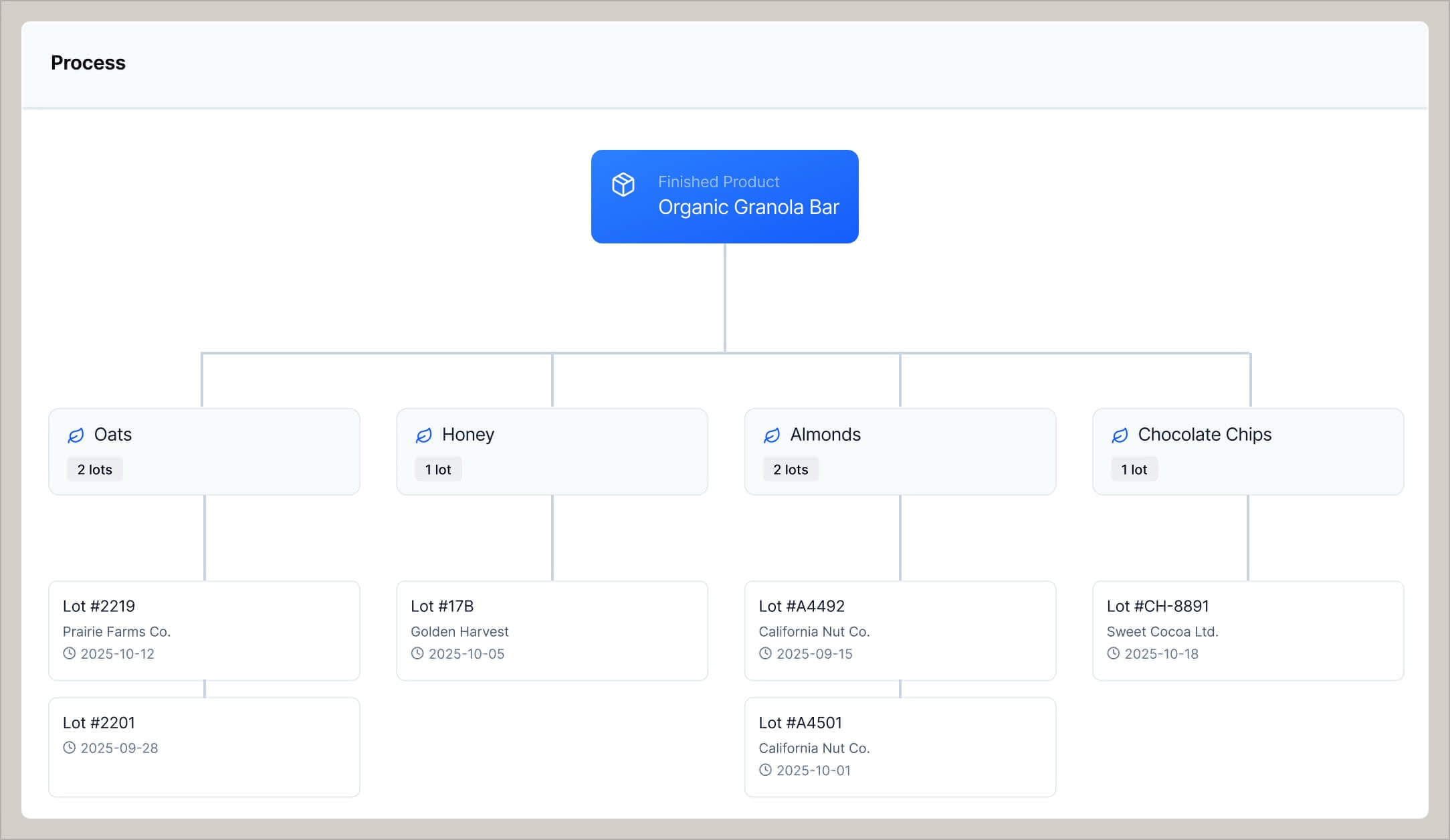Select the Organic Granola Bar node

[724, 196]
